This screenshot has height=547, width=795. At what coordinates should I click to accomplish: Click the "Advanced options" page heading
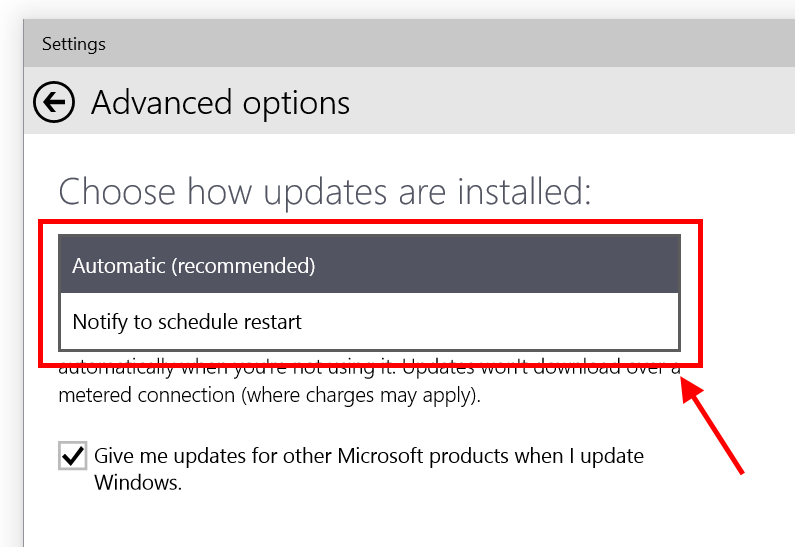click(x=220, y=102)
